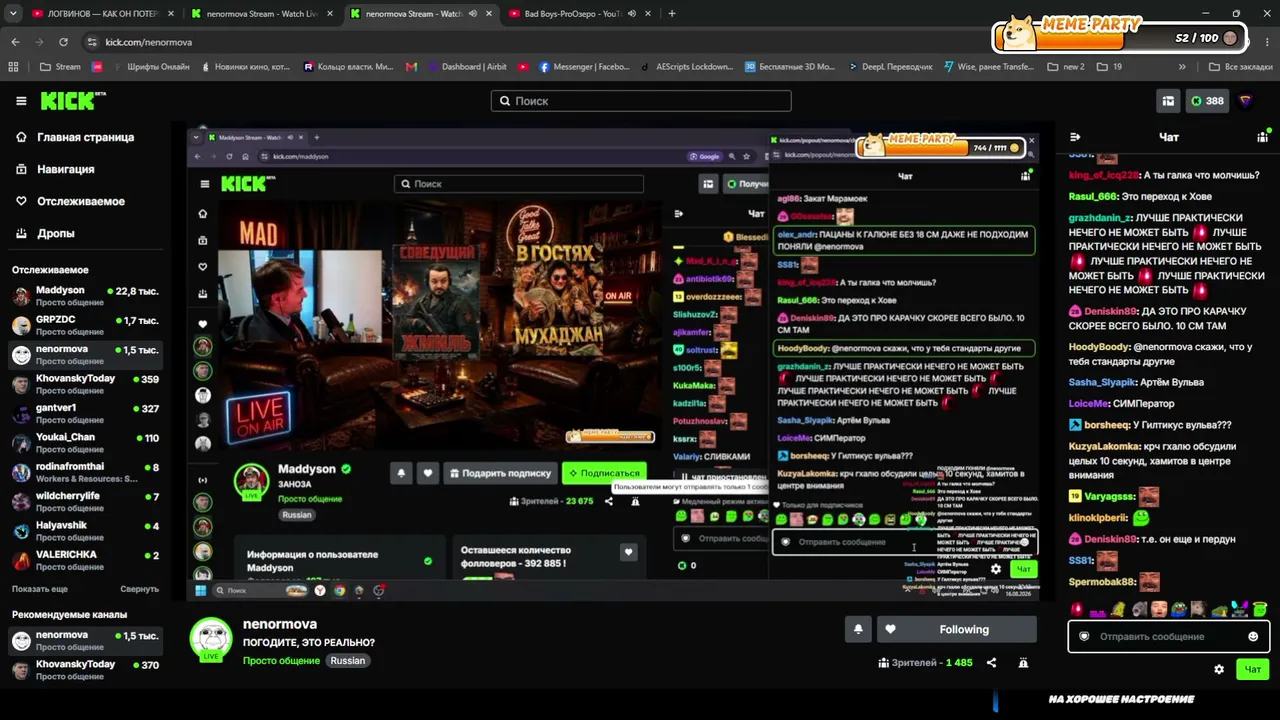
Task: Open the chat leaderboard icon beside Чат title
Action: click(x=1262, y=137)
